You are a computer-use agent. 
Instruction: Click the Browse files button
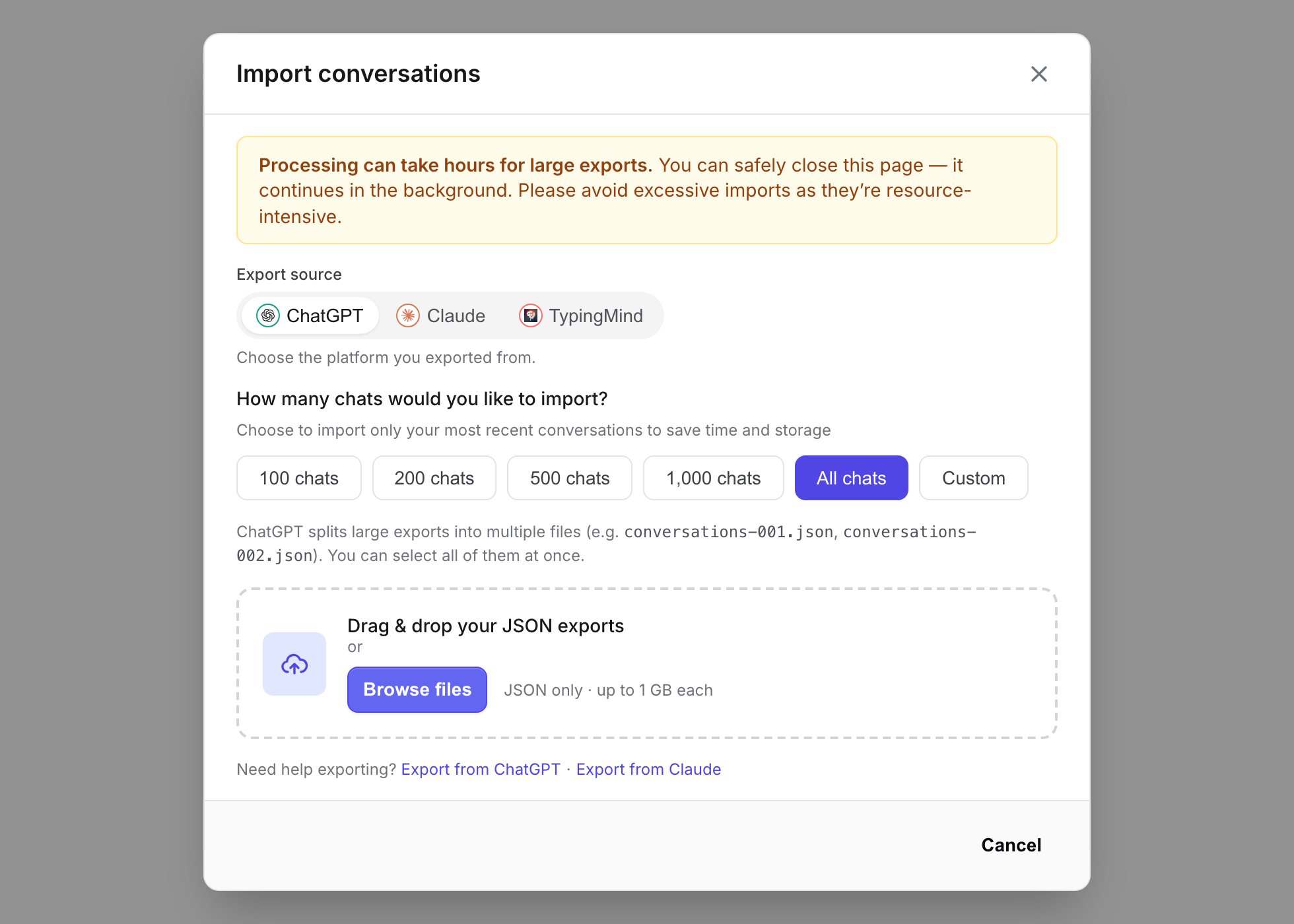coord(417,690)
